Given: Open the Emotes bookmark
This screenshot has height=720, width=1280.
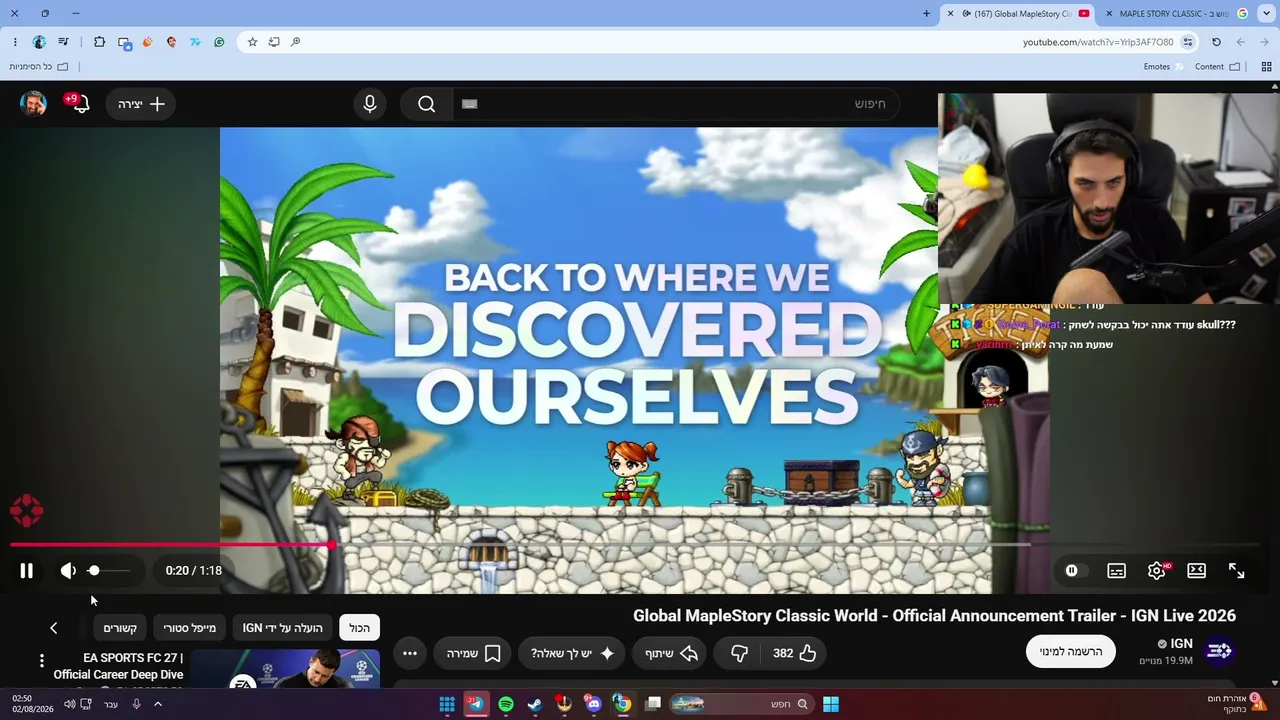Looking at the screenshot, I should click(1164, 67).
